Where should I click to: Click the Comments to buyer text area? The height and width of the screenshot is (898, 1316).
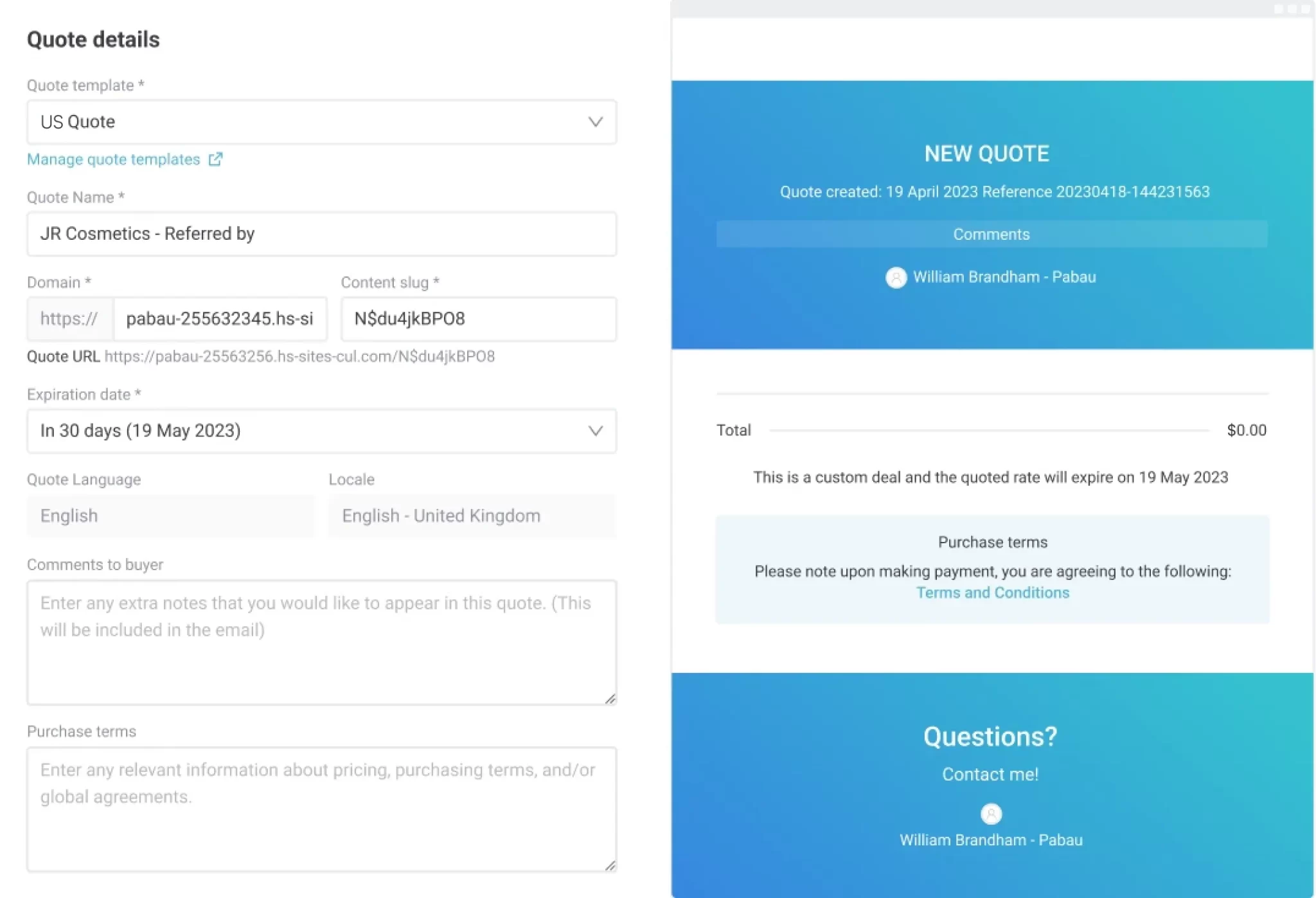(321, 643)
